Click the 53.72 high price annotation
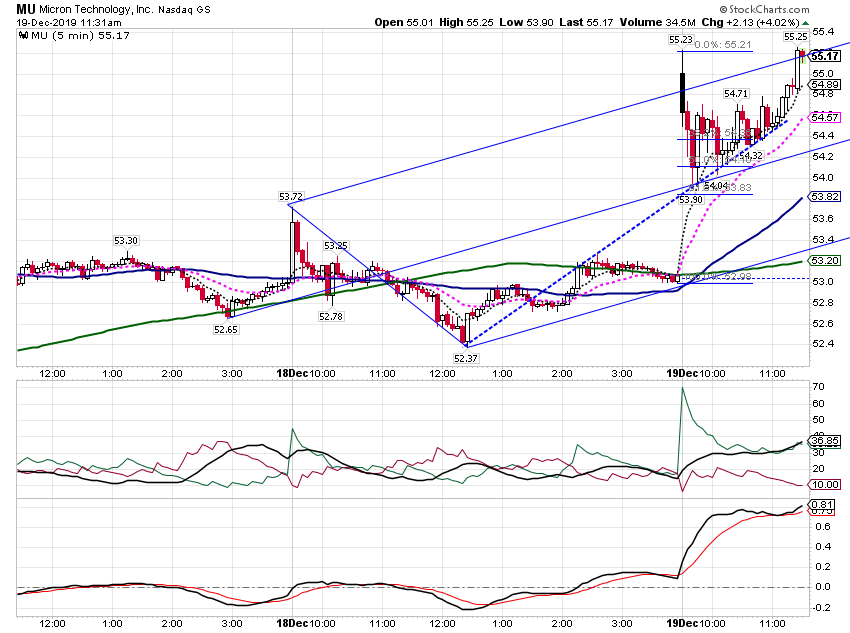This screenshot has height=633, width=850. (291, 196)
